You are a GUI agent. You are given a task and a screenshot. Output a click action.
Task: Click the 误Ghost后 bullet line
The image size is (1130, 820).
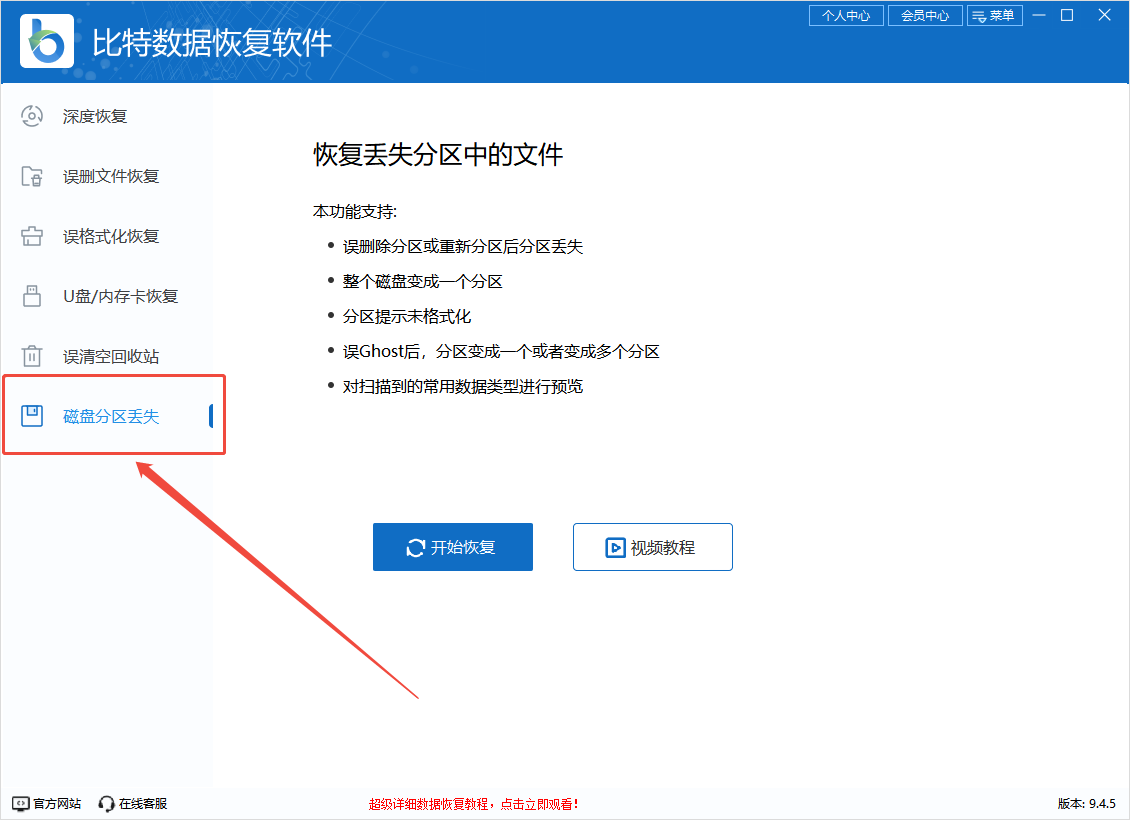click(x=501, y=352)
